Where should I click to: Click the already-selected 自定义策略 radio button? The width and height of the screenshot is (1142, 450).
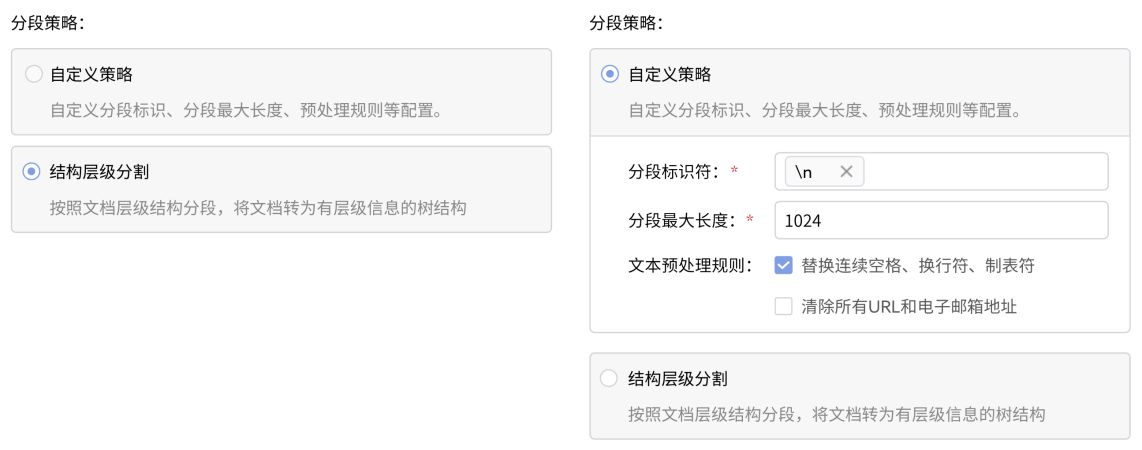[610, 74]
